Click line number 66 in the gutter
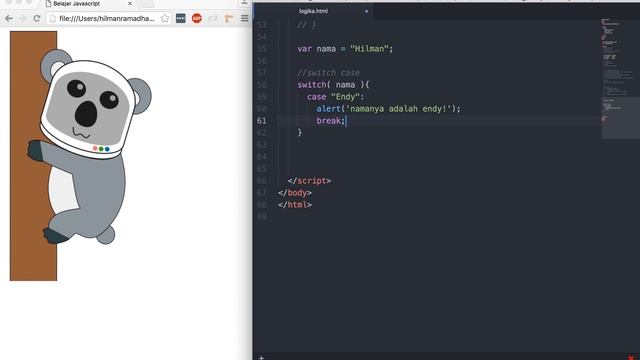The height and width of the screenshot is (360, 640). point(262,181)
